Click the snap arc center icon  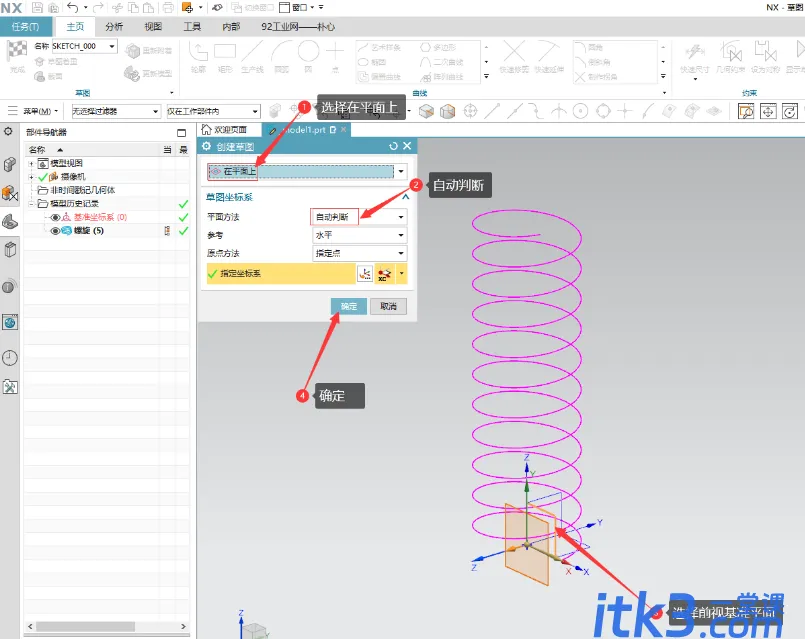(x=580, y=111)
